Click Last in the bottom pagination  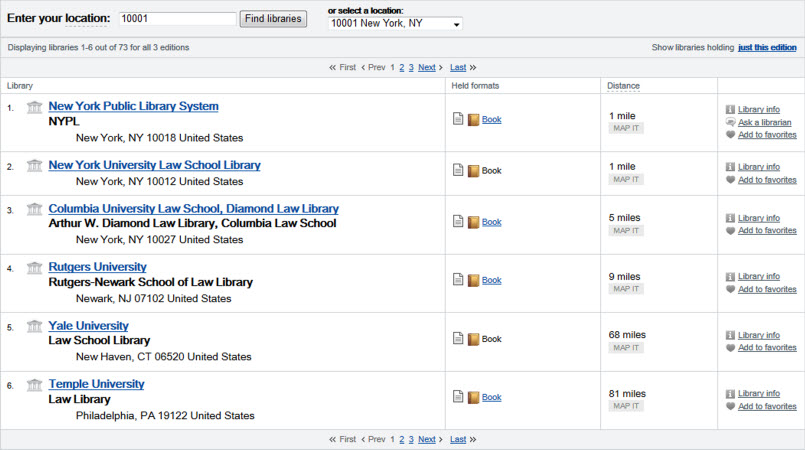pyautogui.click(x=458, y=439)
